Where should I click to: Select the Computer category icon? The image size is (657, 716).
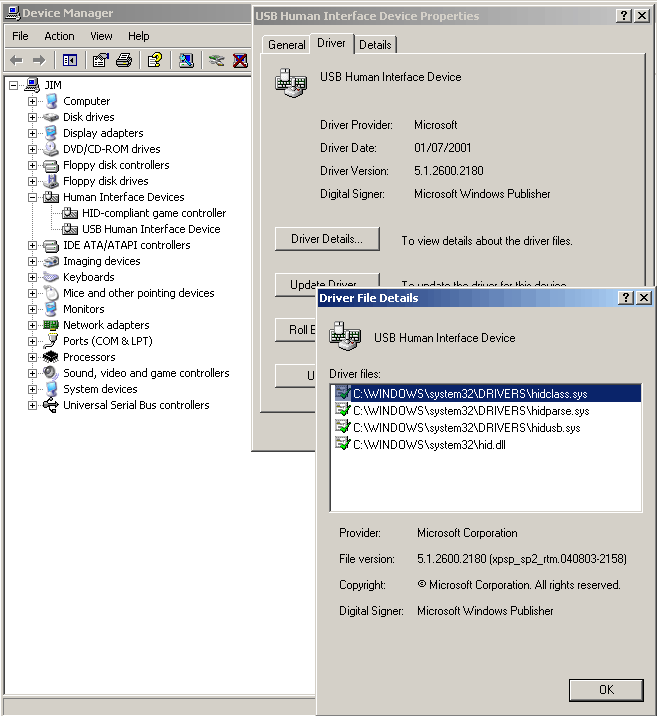[52, 101]
